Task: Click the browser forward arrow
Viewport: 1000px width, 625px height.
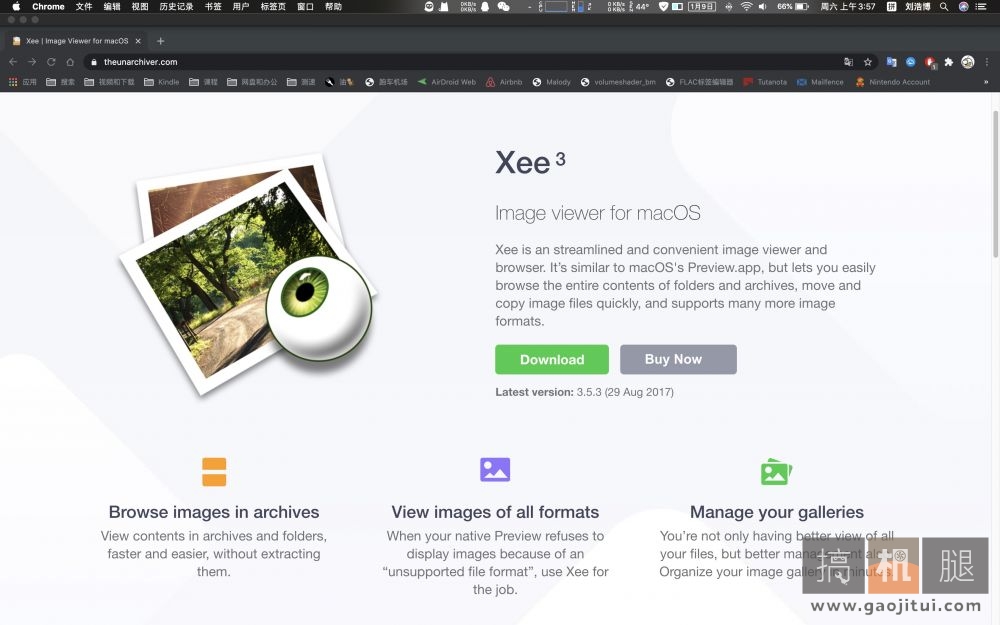Action: pyautogui.click(x=32, y=62)
